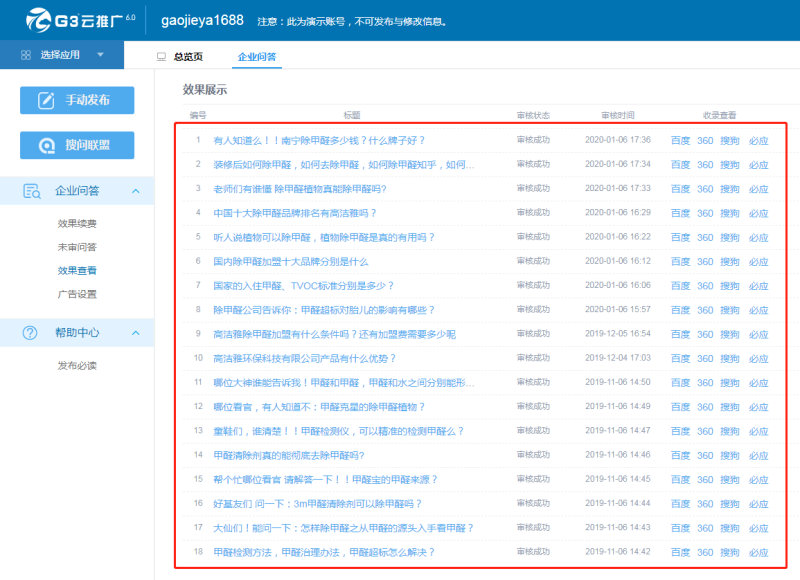The height and width of the screenshot is (580, 800).
Task: Click the 企业问答 sidebar document icon
Action: point(32,191)
